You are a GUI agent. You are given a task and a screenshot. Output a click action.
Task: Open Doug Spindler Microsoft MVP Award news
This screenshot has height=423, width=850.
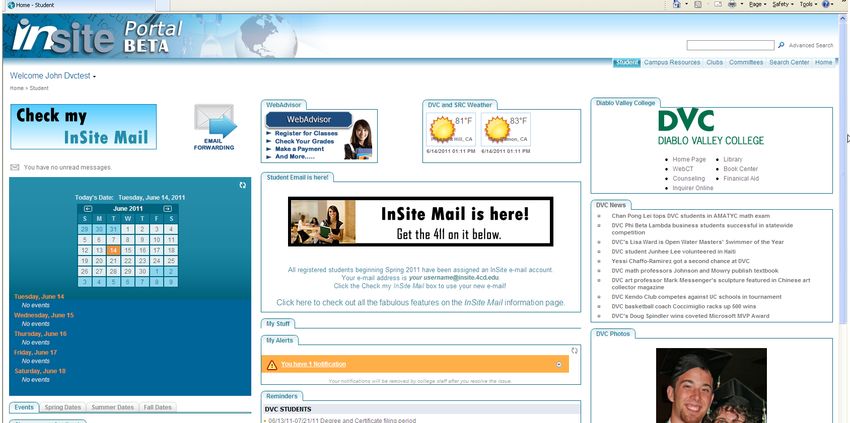click(x=690, y=316)
